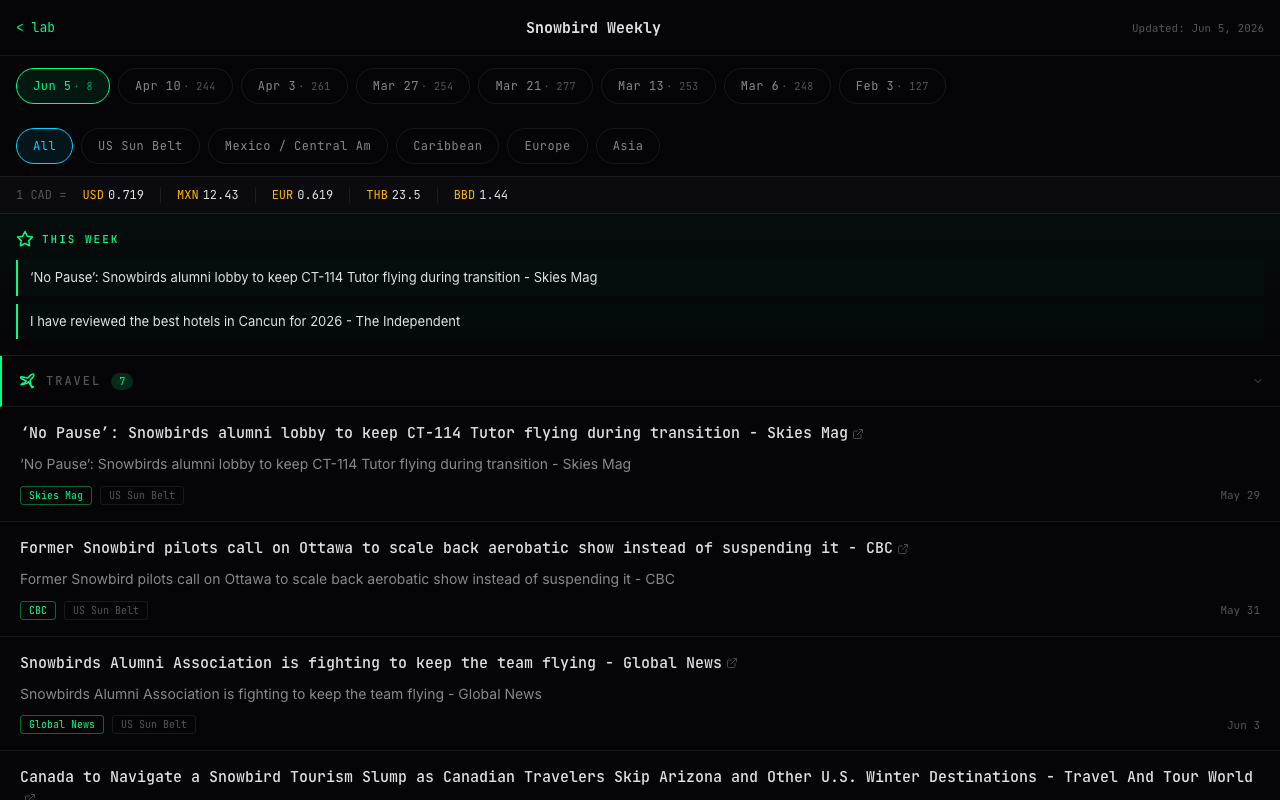This screenshot has width=1280, height=800.
Task: Open 'No Pause' highlight in This Week
Action: (640, 278)
